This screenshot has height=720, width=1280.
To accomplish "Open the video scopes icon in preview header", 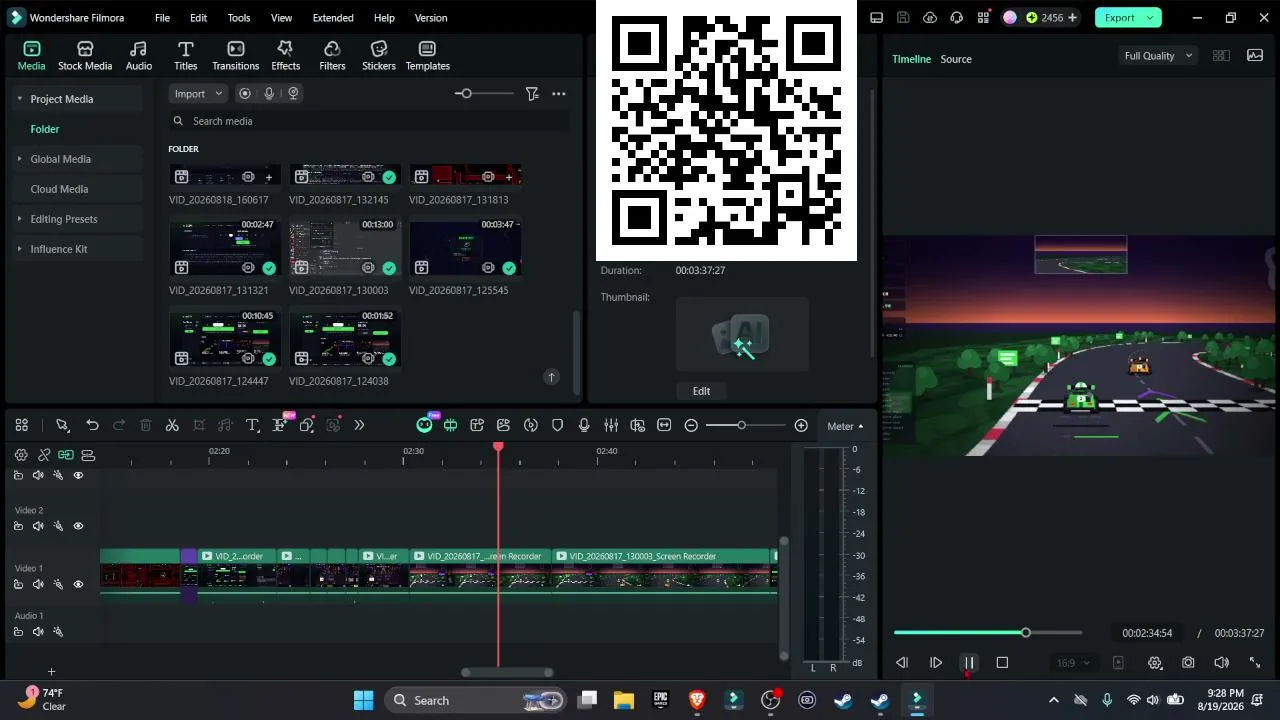I will point(1255,56).
